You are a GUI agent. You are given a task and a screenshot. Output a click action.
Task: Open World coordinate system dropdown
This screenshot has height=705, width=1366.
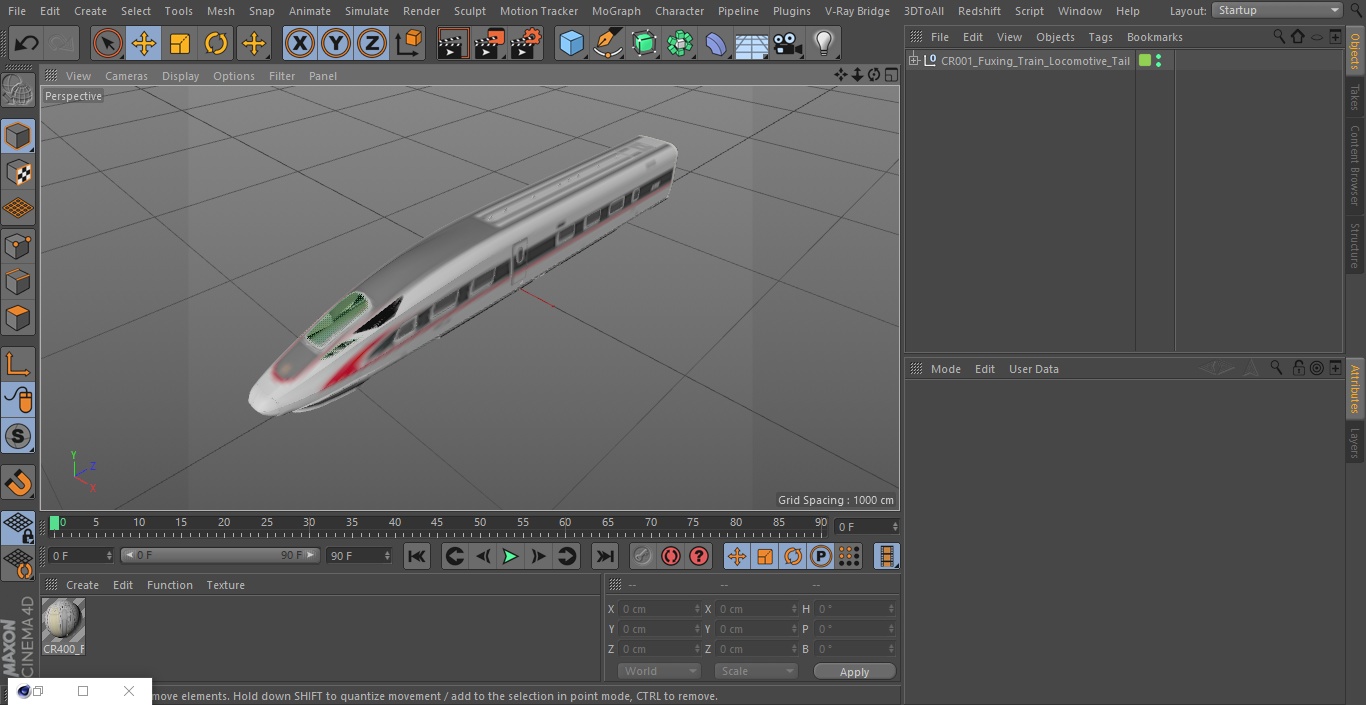point(659,671)
